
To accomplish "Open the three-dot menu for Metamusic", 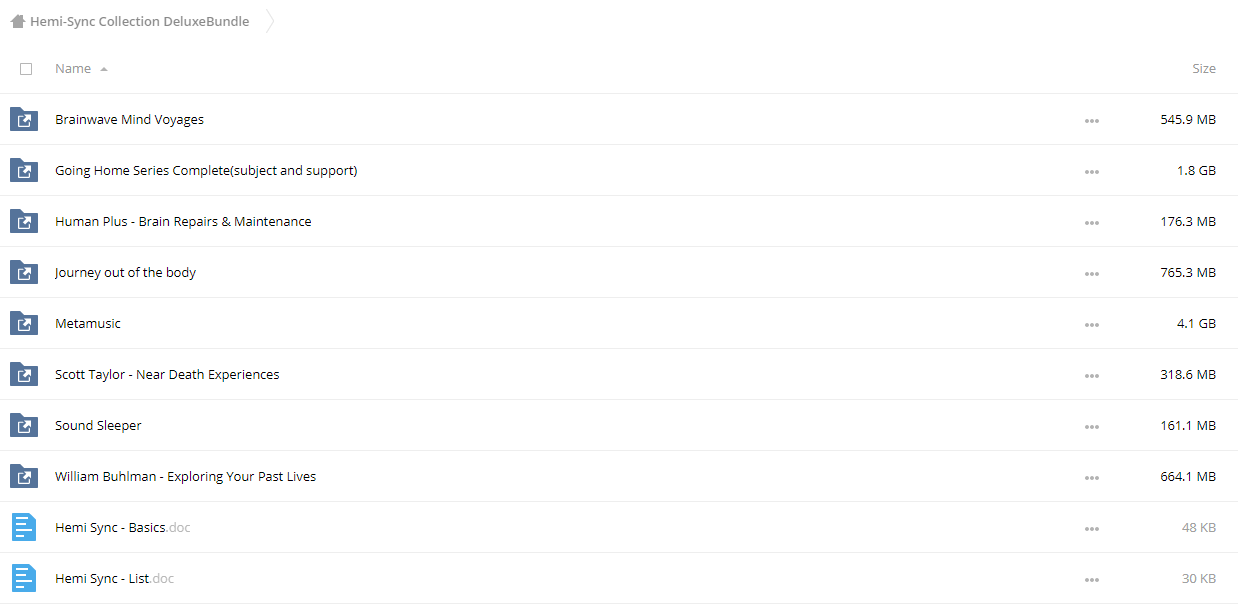I will coord(1091,325).
